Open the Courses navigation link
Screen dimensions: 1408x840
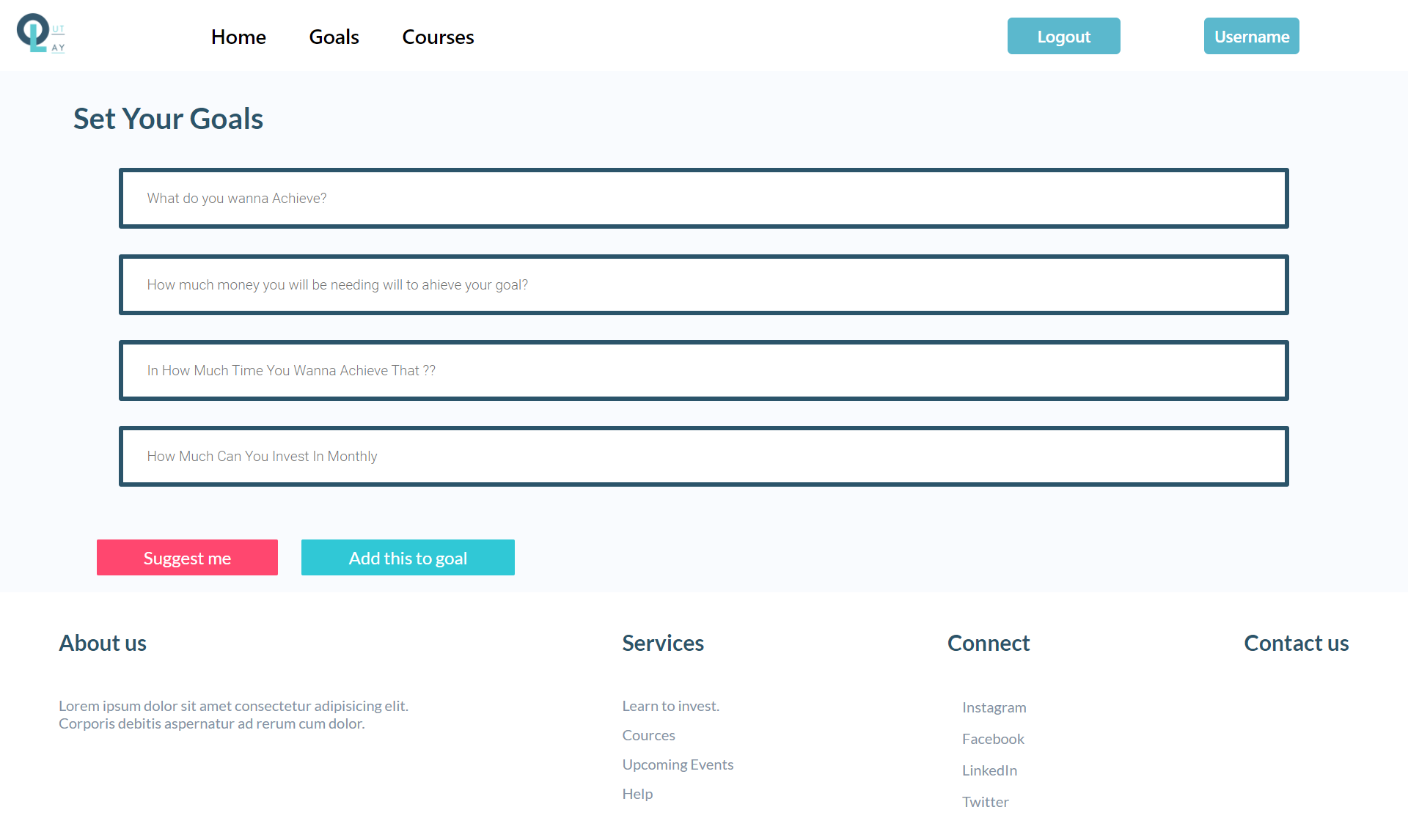[438, 37]
